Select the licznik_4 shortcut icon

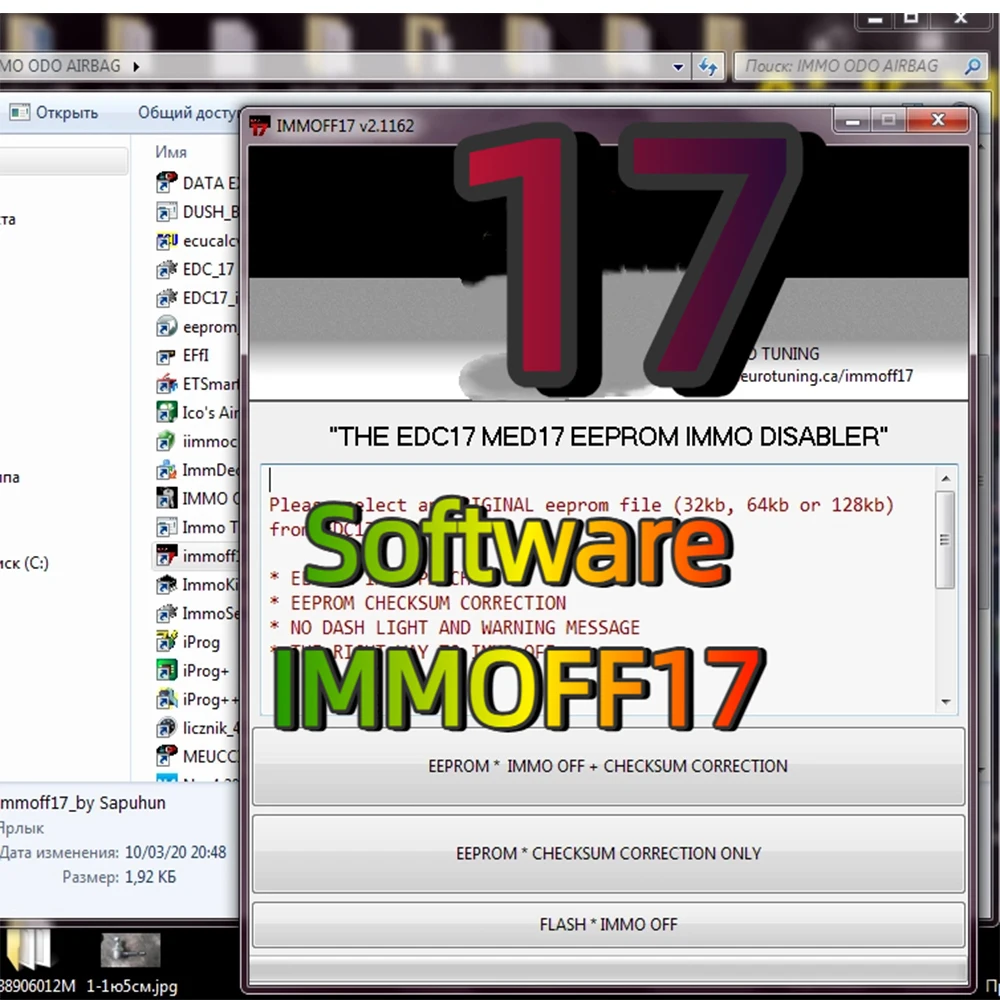[x=166, y=728]
